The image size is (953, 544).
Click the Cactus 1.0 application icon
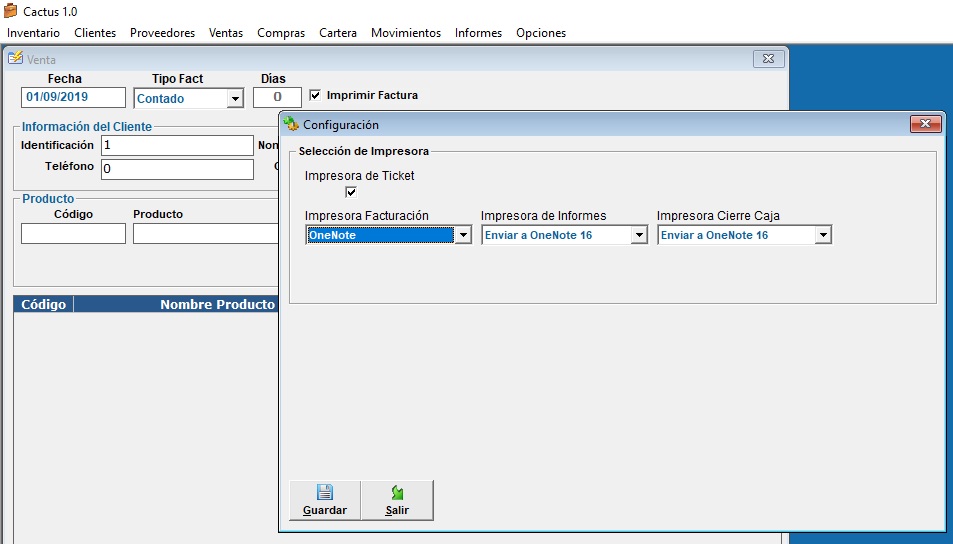pos(10,11)
